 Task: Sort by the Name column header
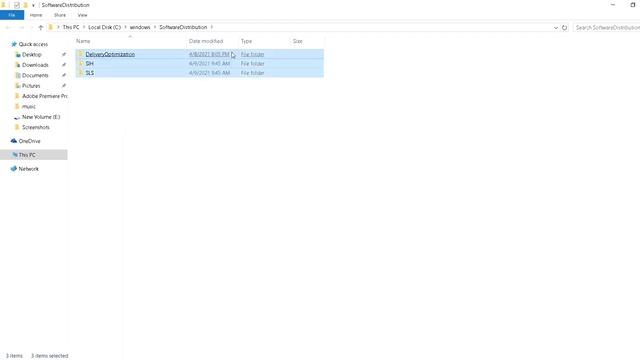pos(83,41)
